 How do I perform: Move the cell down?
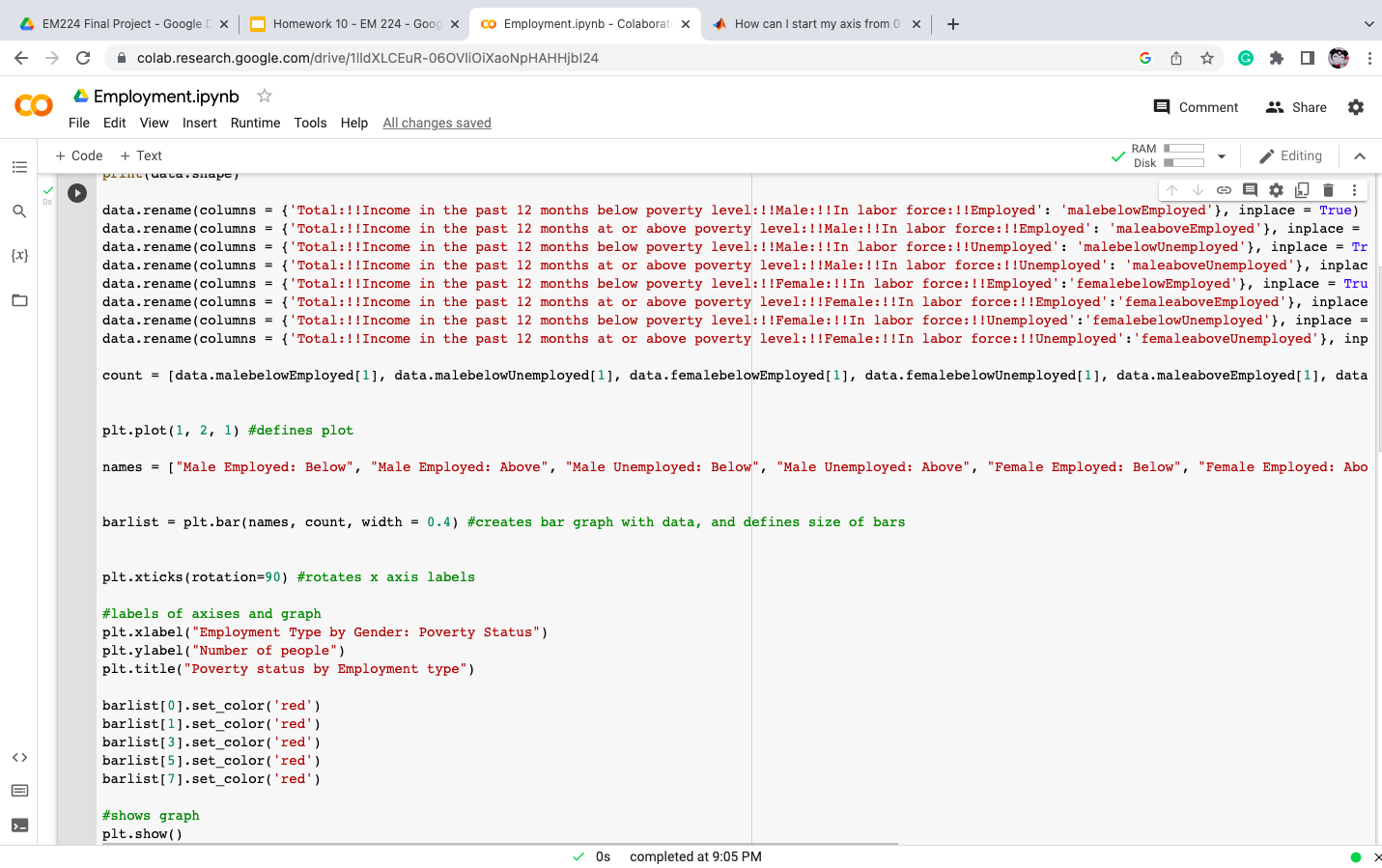click(x=1197, y=189)
